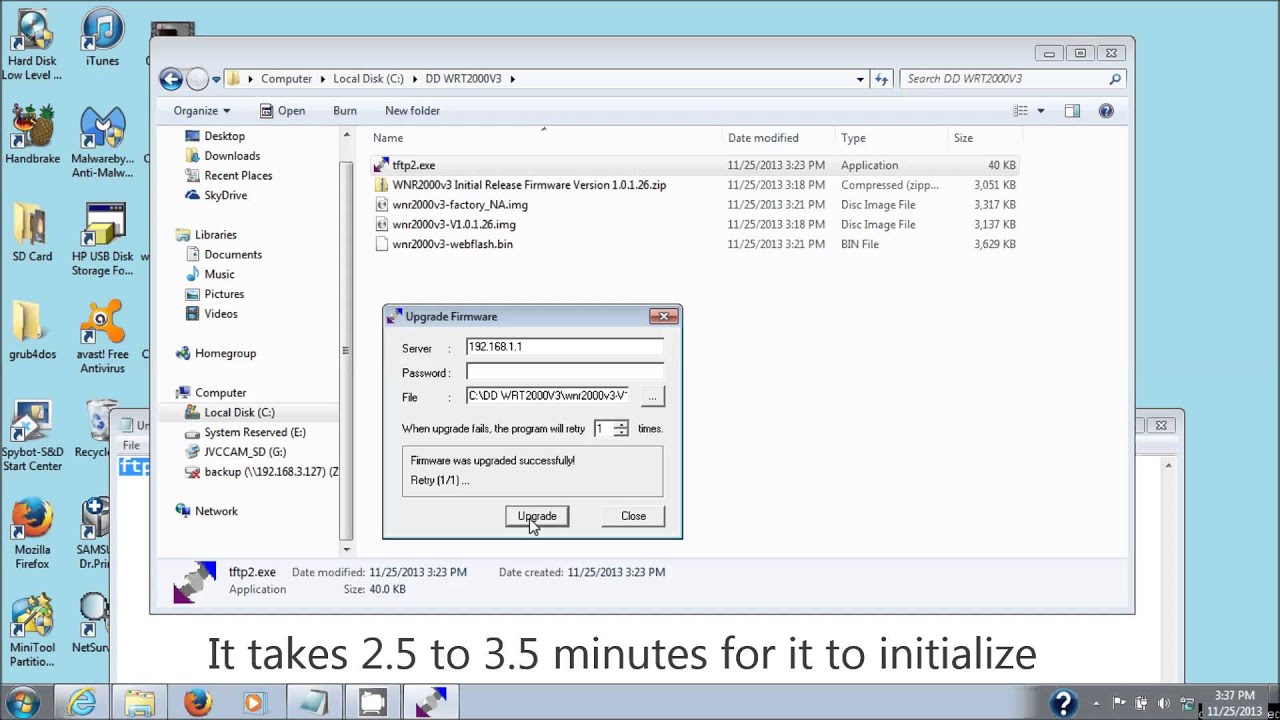Click the Server address field

click(x=564, y=347)
